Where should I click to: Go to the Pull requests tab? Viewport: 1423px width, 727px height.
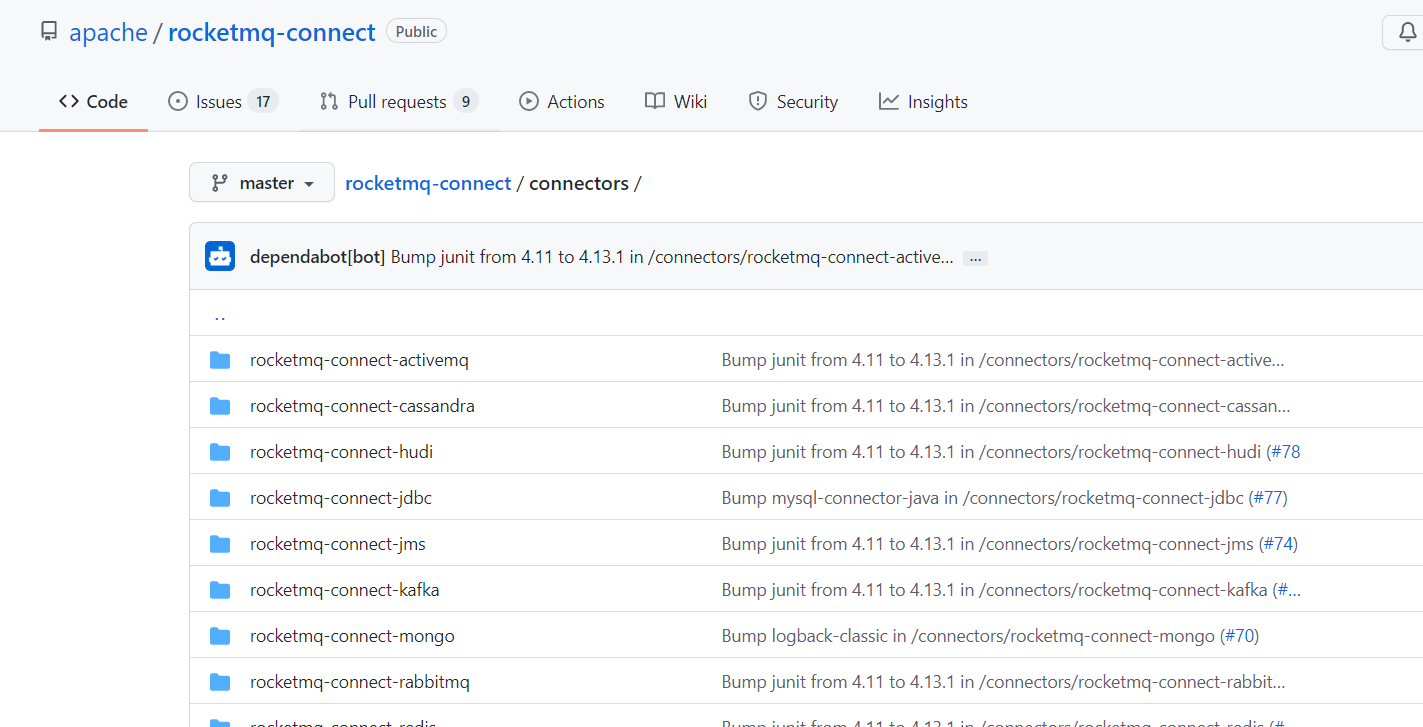399,101
